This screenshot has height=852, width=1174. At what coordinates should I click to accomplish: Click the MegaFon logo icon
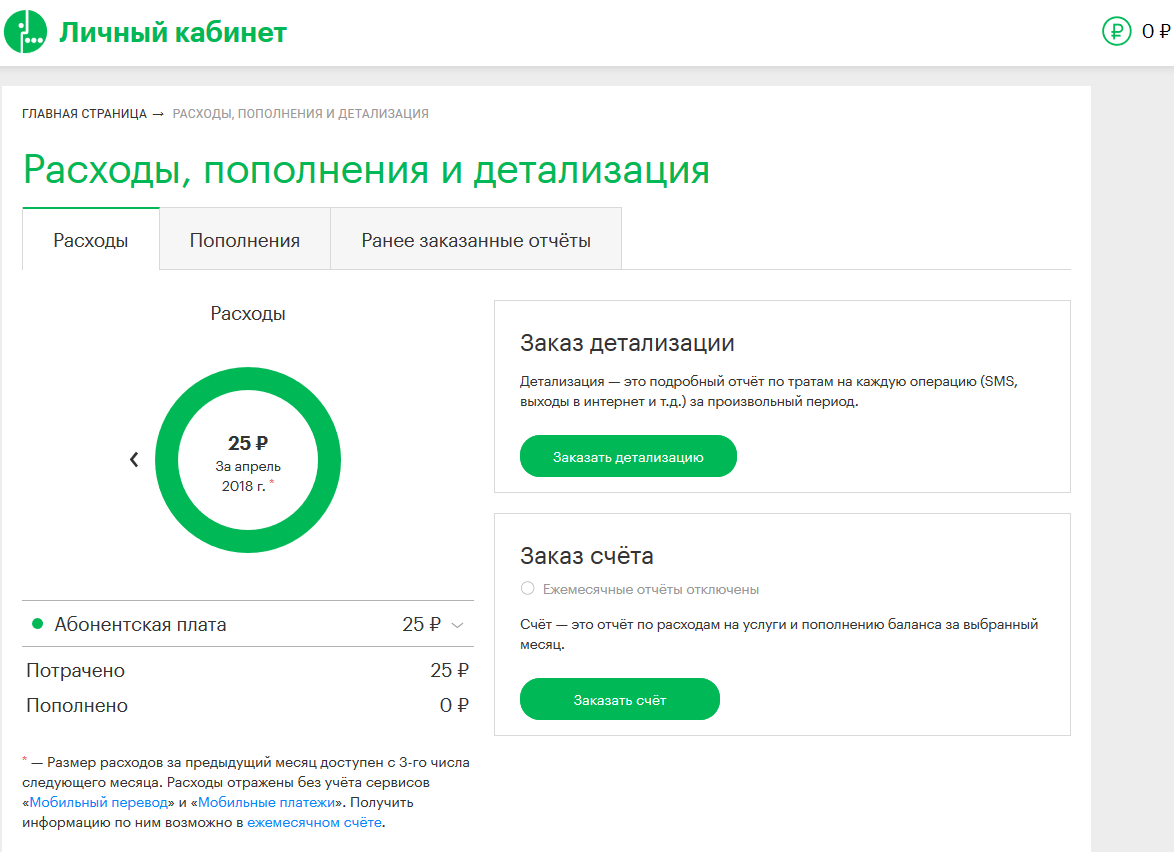tap(26, 32)
